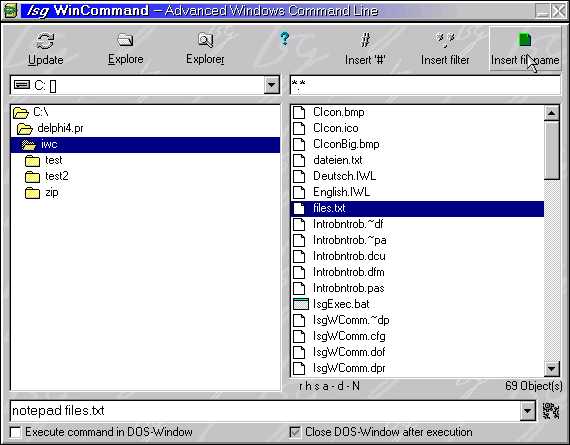Click the execute command icon beside command line
The image size is (570, 445).
pos(551,411)
